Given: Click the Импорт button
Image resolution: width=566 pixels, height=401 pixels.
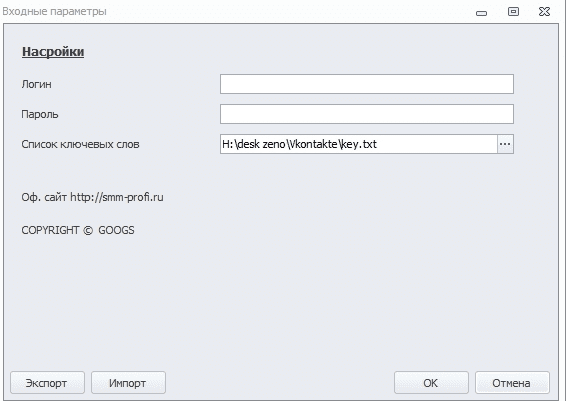Looking at the screenshot, I should 128,383.
